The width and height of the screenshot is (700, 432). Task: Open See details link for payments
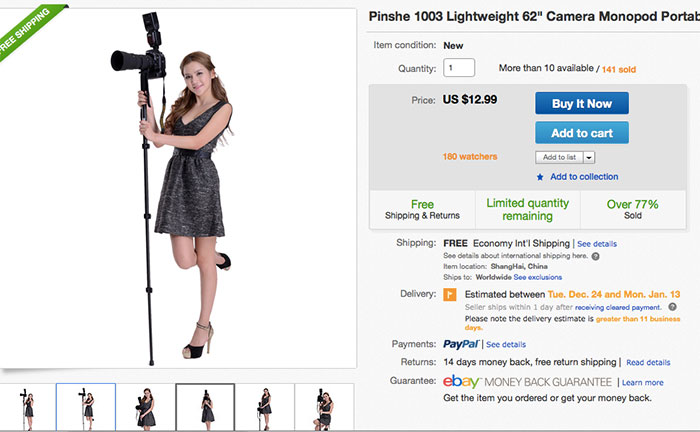[505, 344]
